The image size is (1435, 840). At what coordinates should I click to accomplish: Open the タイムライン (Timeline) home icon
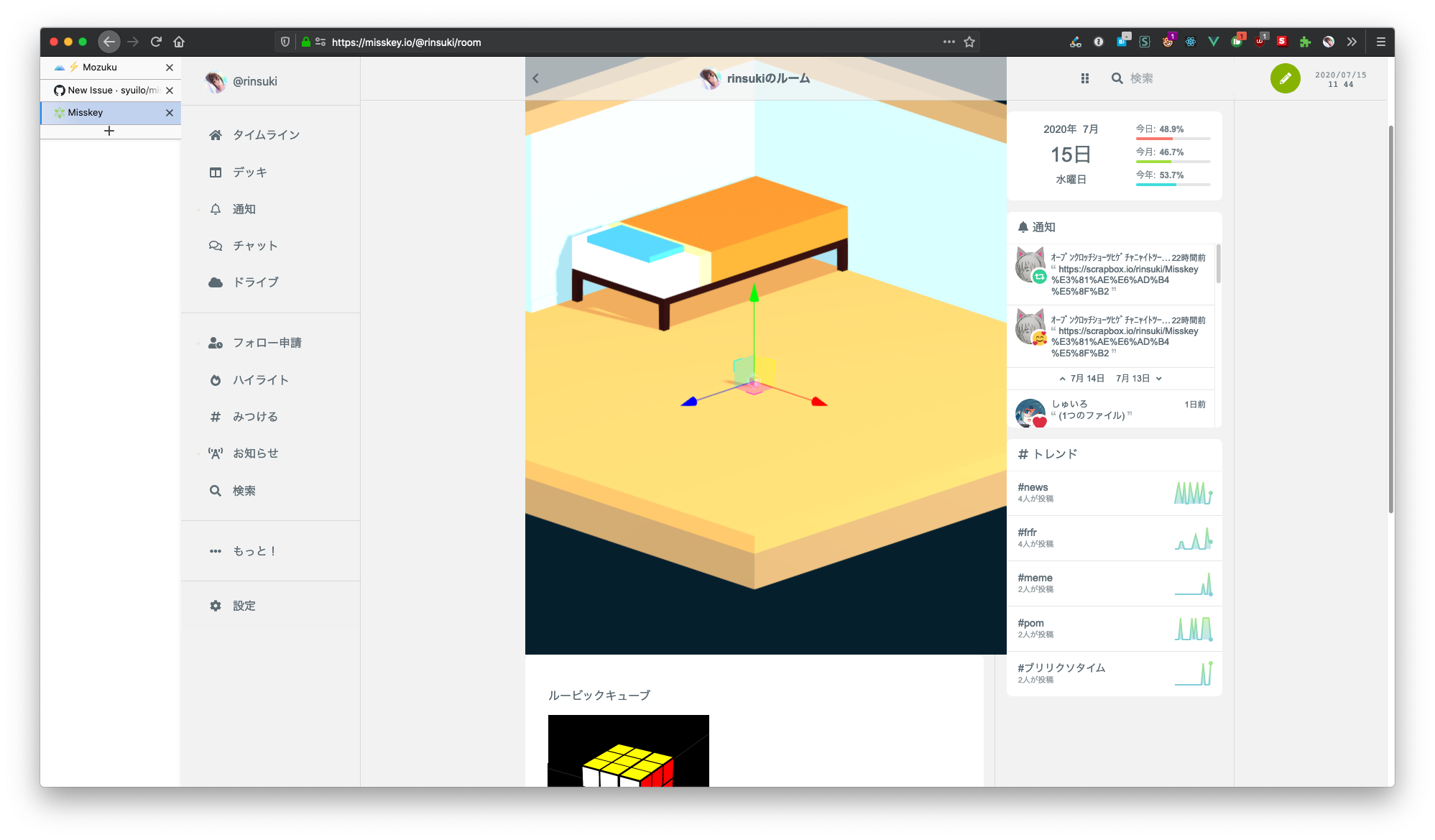(x=215, y=134)
